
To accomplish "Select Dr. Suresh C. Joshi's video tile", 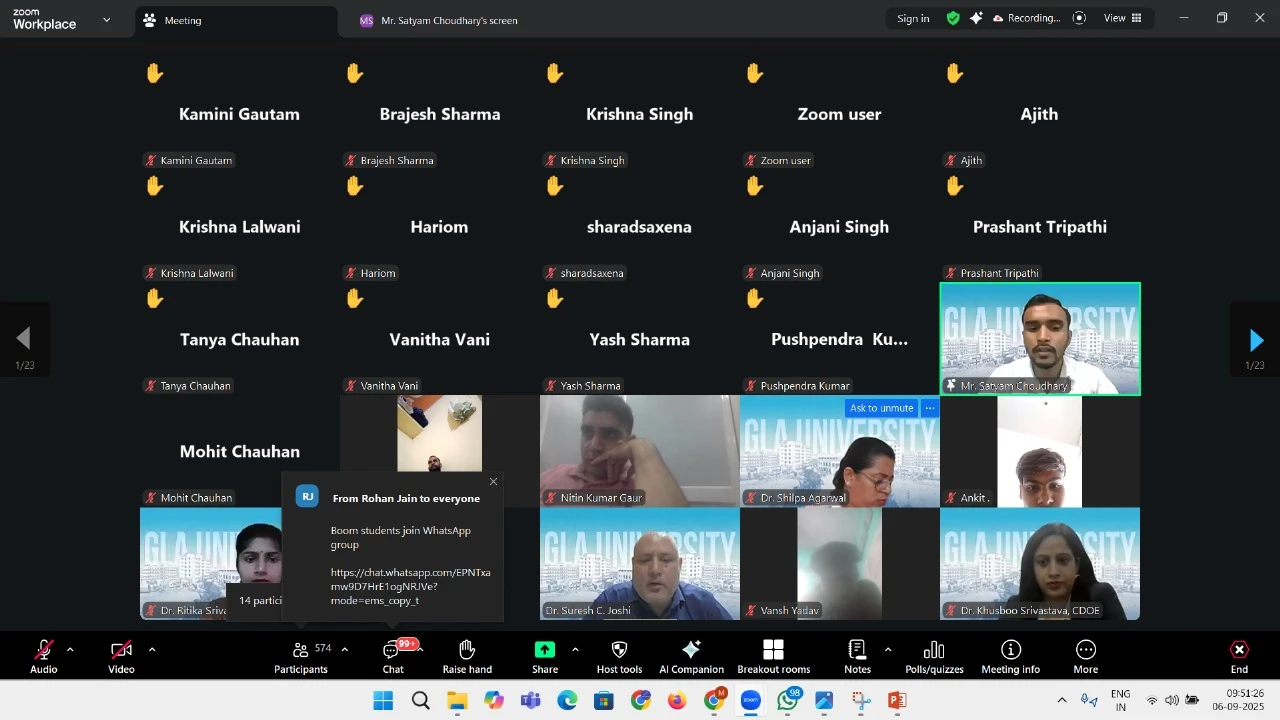I will 640,564.
